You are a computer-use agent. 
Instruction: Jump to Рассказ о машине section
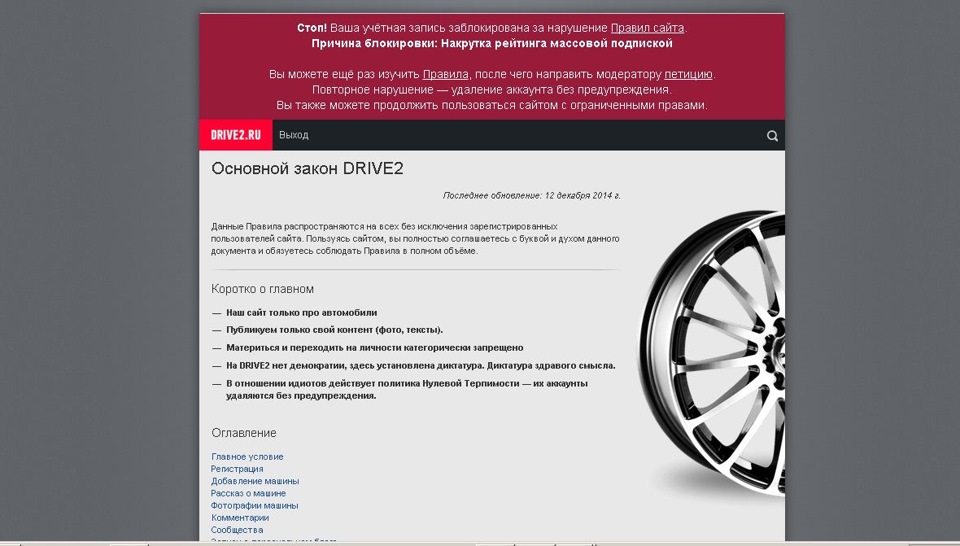[x=248, y=493]
